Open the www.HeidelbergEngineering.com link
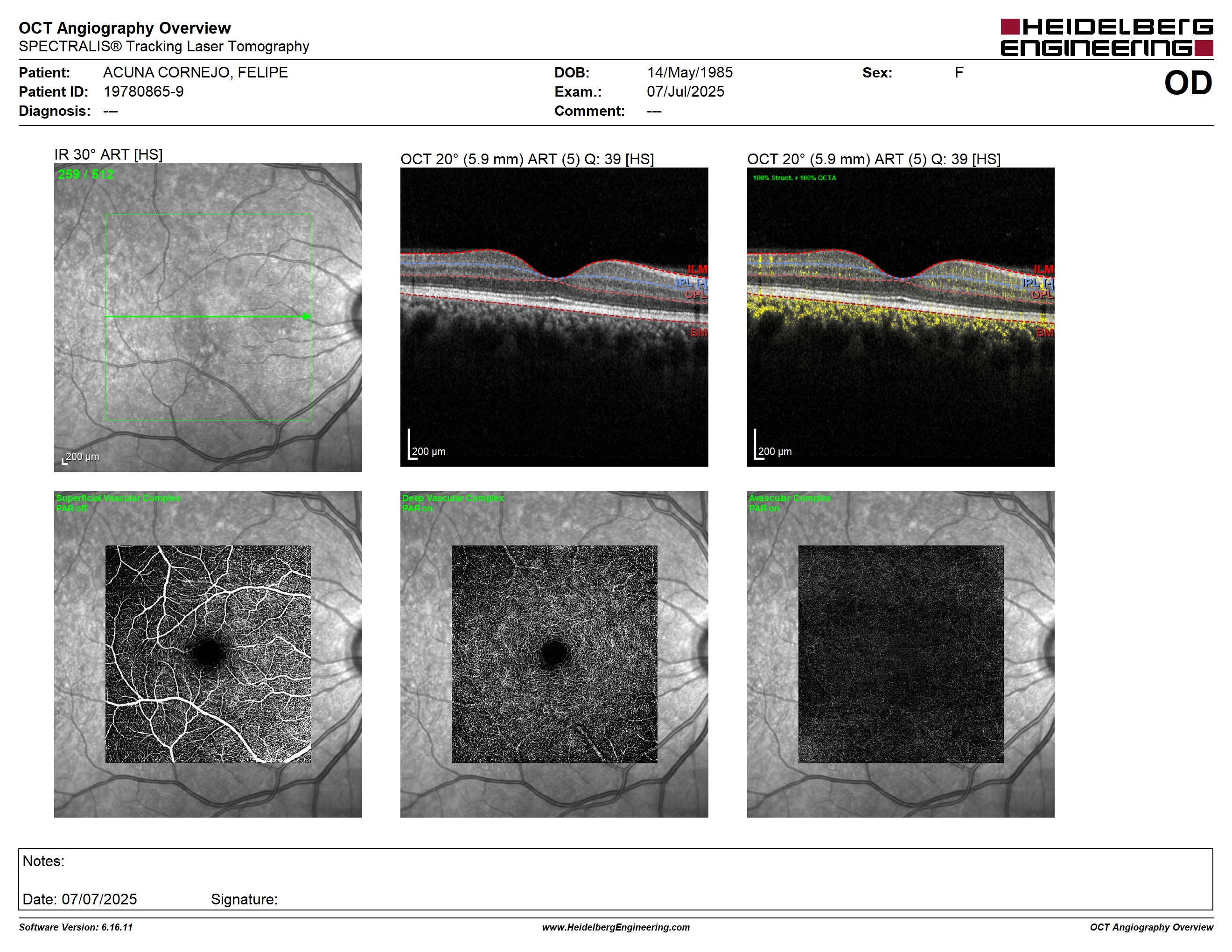Screen dimensions: 1232x952 click(616, 927)
